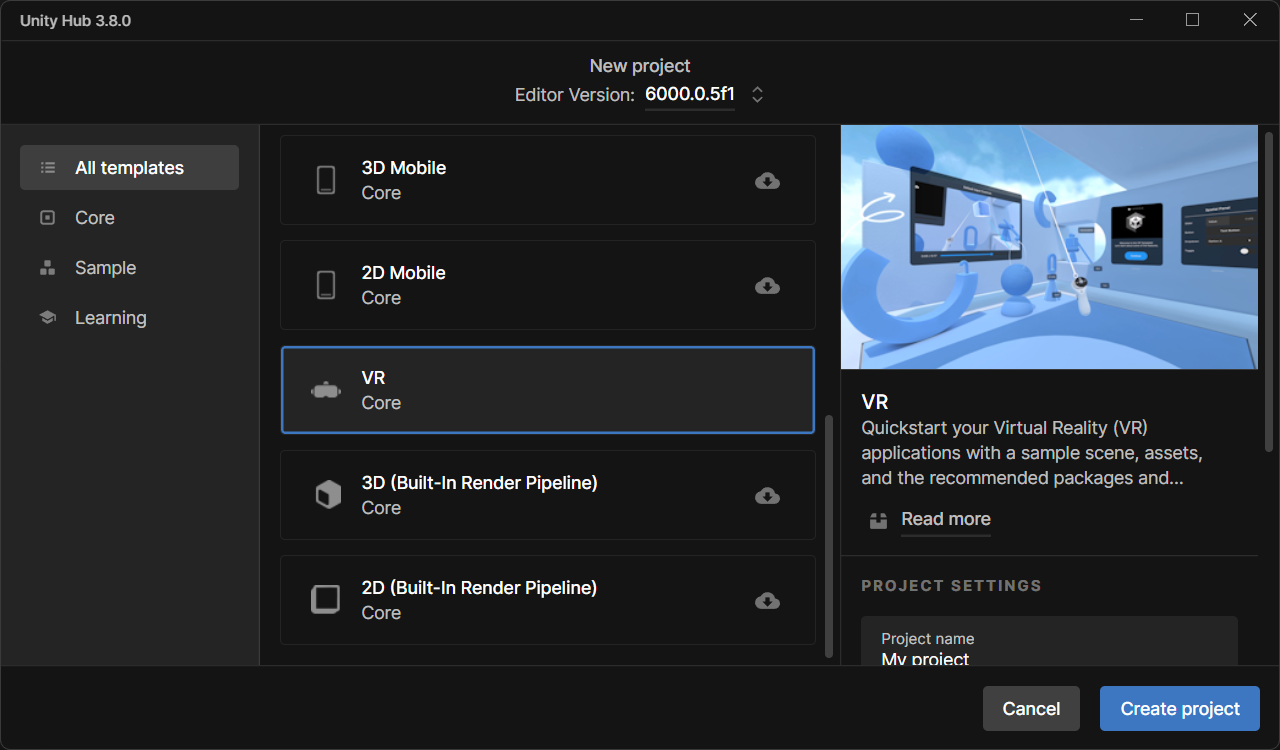Viewport: 1280px width, 750px height.
Task: Cancel new project creation
Action: 1031,709
